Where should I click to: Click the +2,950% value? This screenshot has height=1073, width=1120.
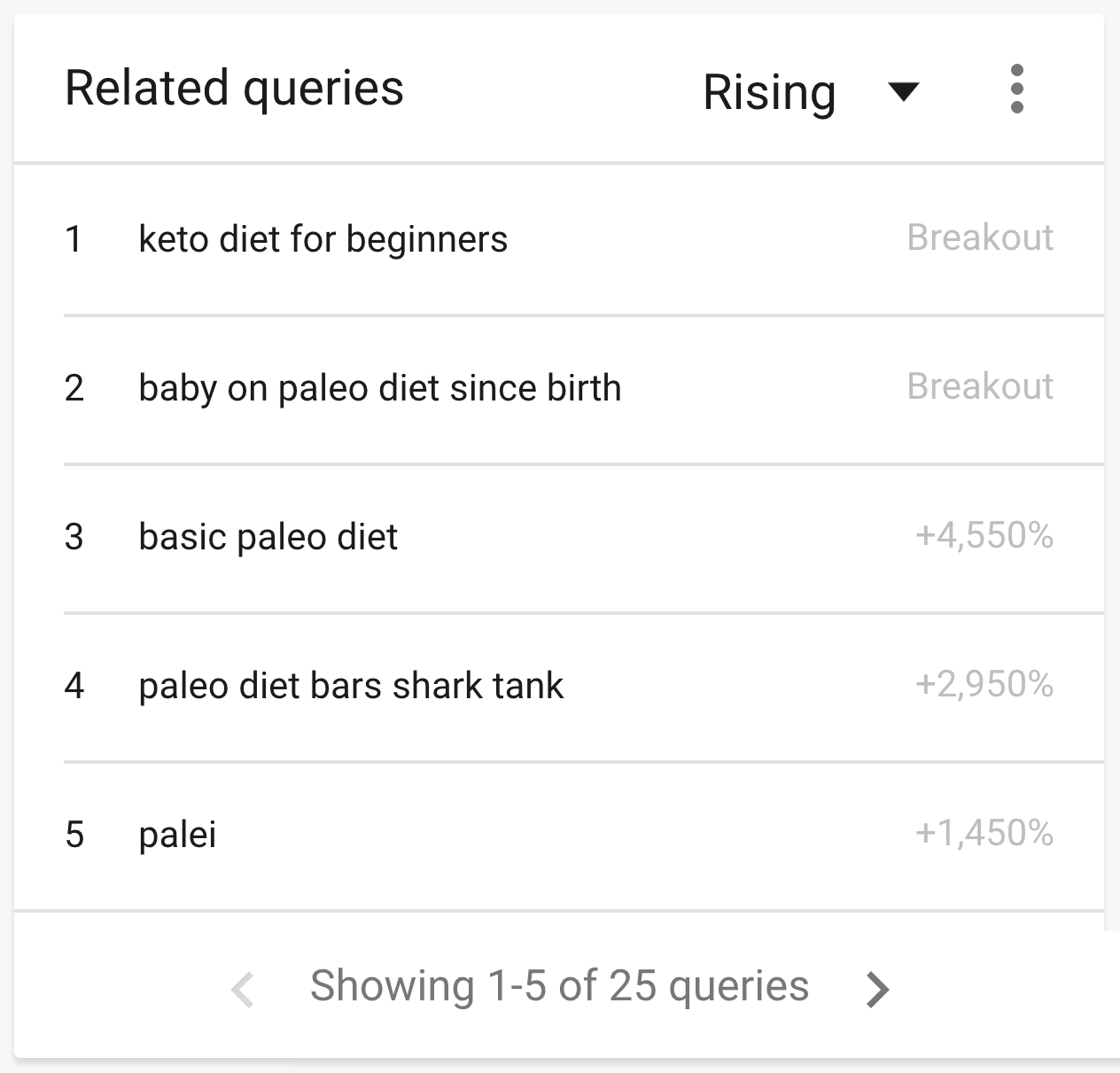[x=984, y=684]
